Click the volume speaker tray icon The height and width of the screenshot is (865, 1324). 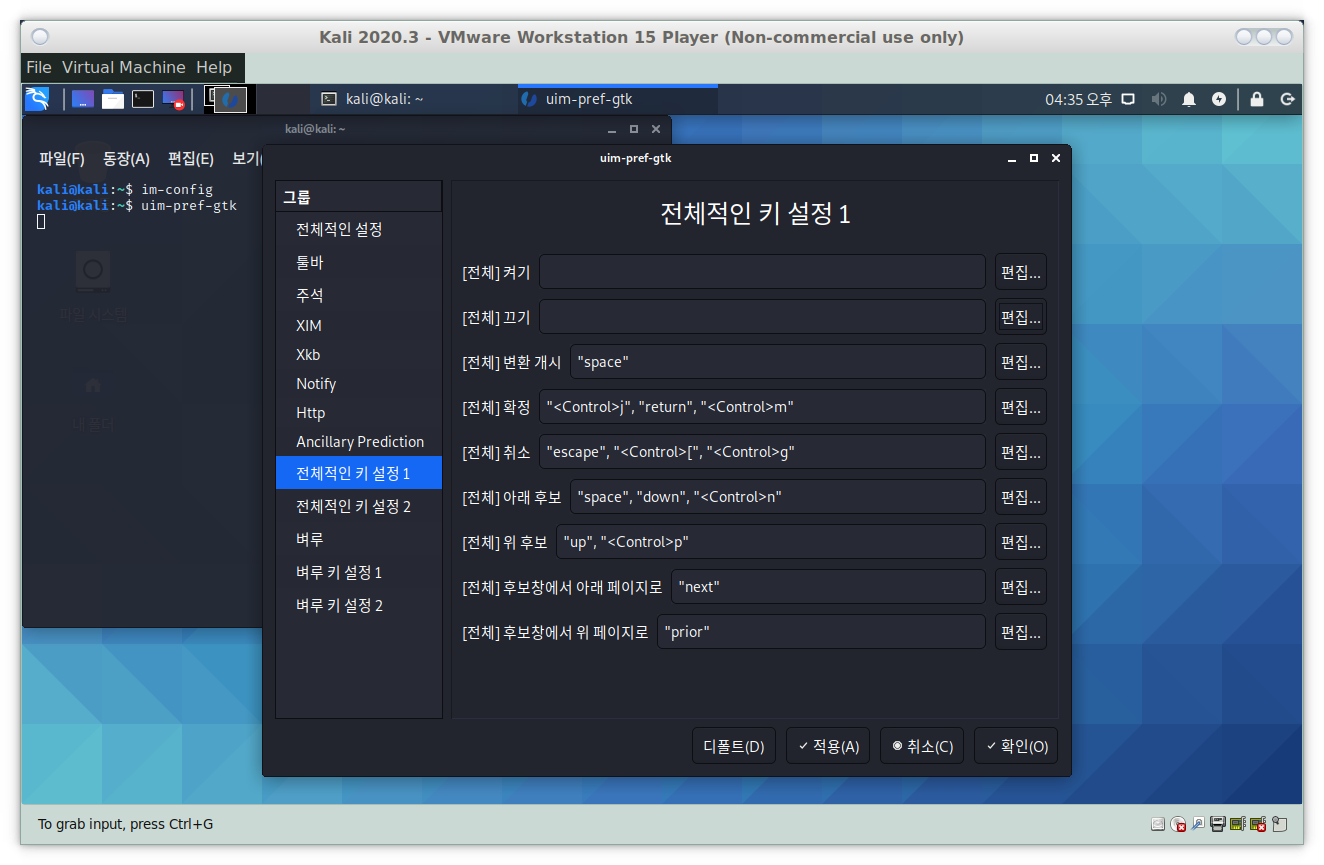1159,99
